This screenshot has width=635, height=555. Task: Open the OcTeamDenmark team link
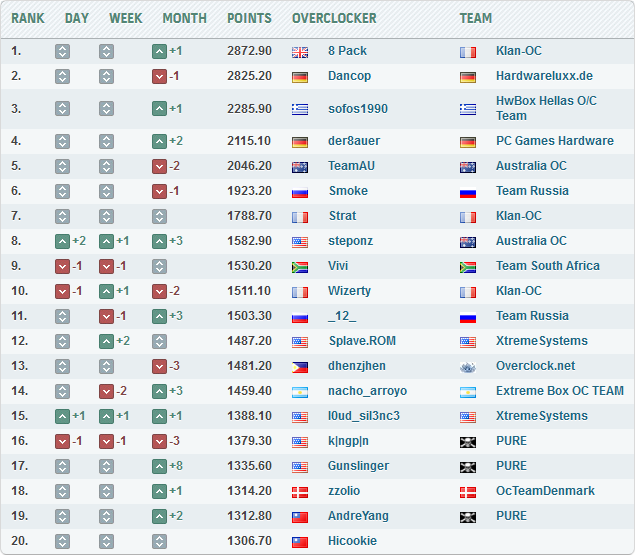pyautogui.click(x=545, y=491)
